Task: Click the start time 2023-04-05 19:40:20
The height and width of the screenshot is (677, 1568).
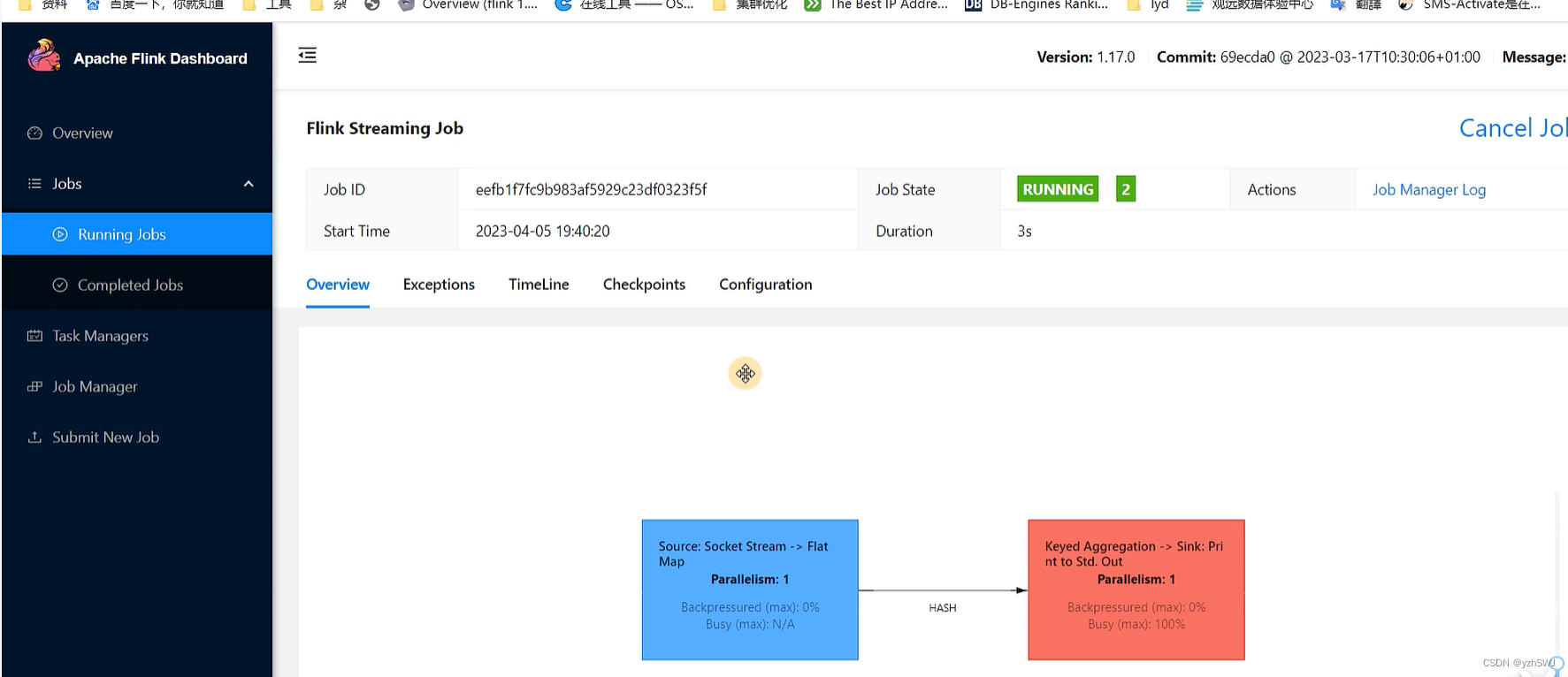Action: point(542,231)
